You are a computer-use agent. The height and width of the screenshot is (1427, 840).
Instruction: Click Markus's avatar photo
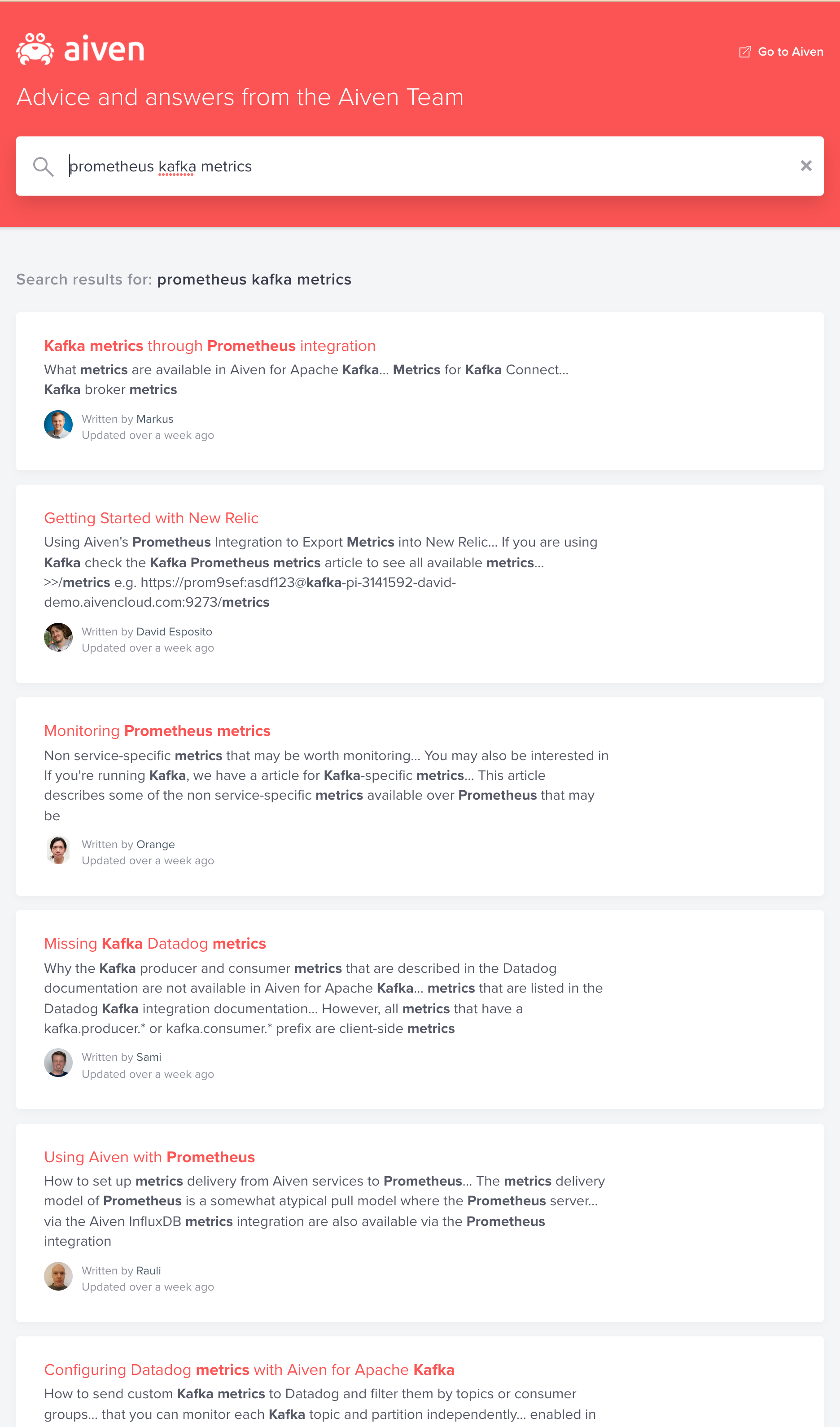point(58,424)
